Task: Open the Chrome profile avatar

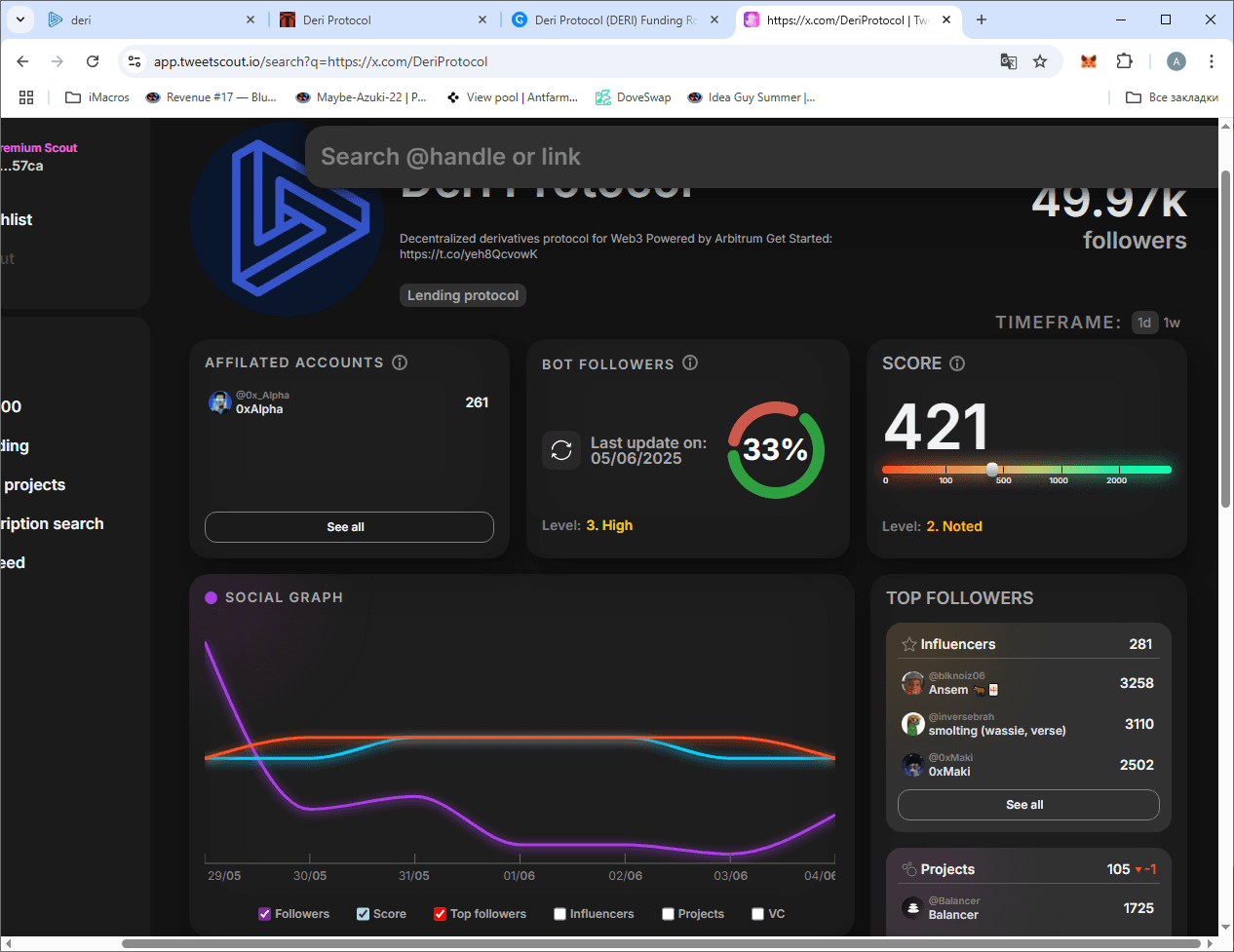Action: coord(1176,61)
